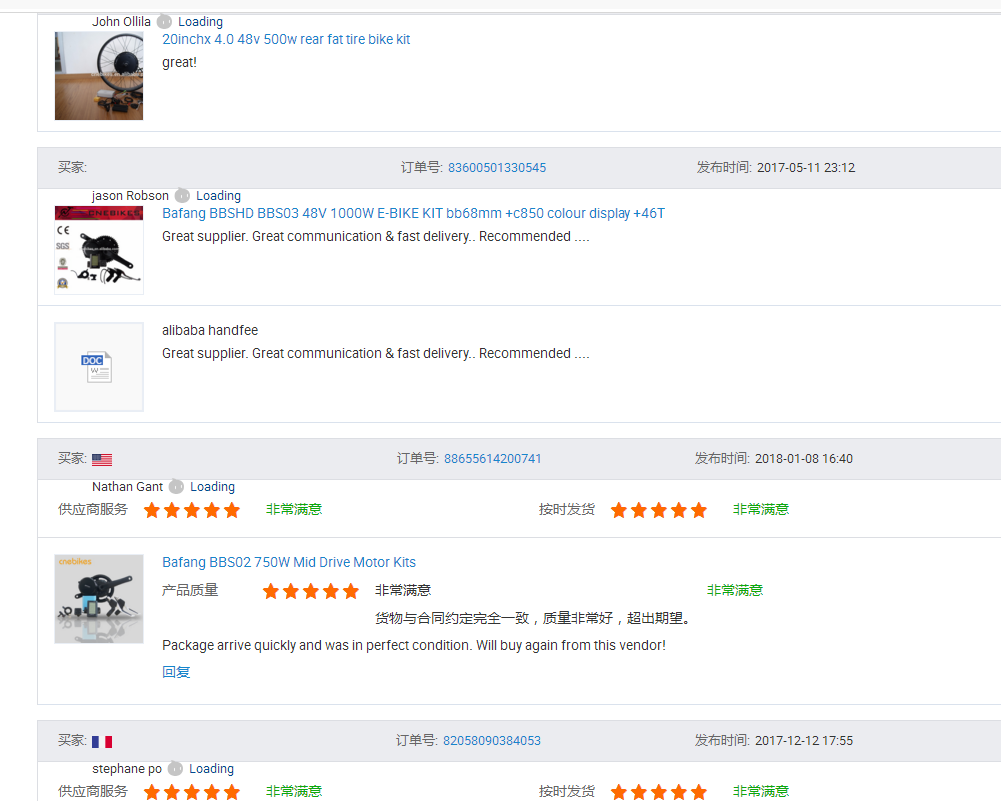1001x801 pixels.
Task: Open order number 82058090384053
Action: pos(492,741)
